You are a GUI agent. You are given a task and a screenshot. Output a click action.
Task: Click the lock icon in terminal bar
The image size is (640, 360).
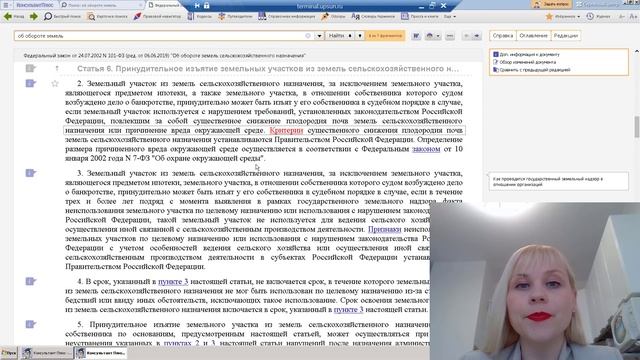[207, 6]
